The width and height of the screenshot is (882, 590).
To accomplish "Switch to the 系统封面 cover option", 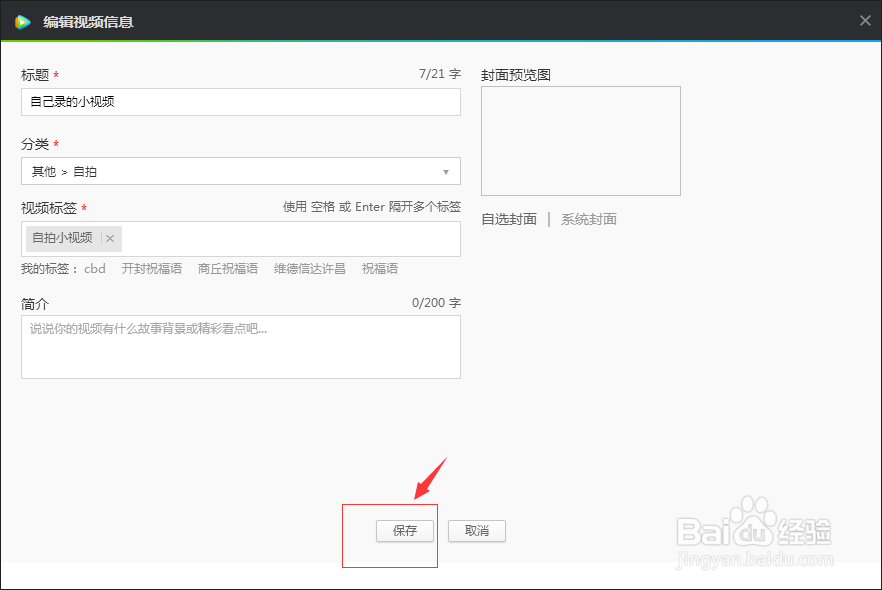I will [589, 219].
